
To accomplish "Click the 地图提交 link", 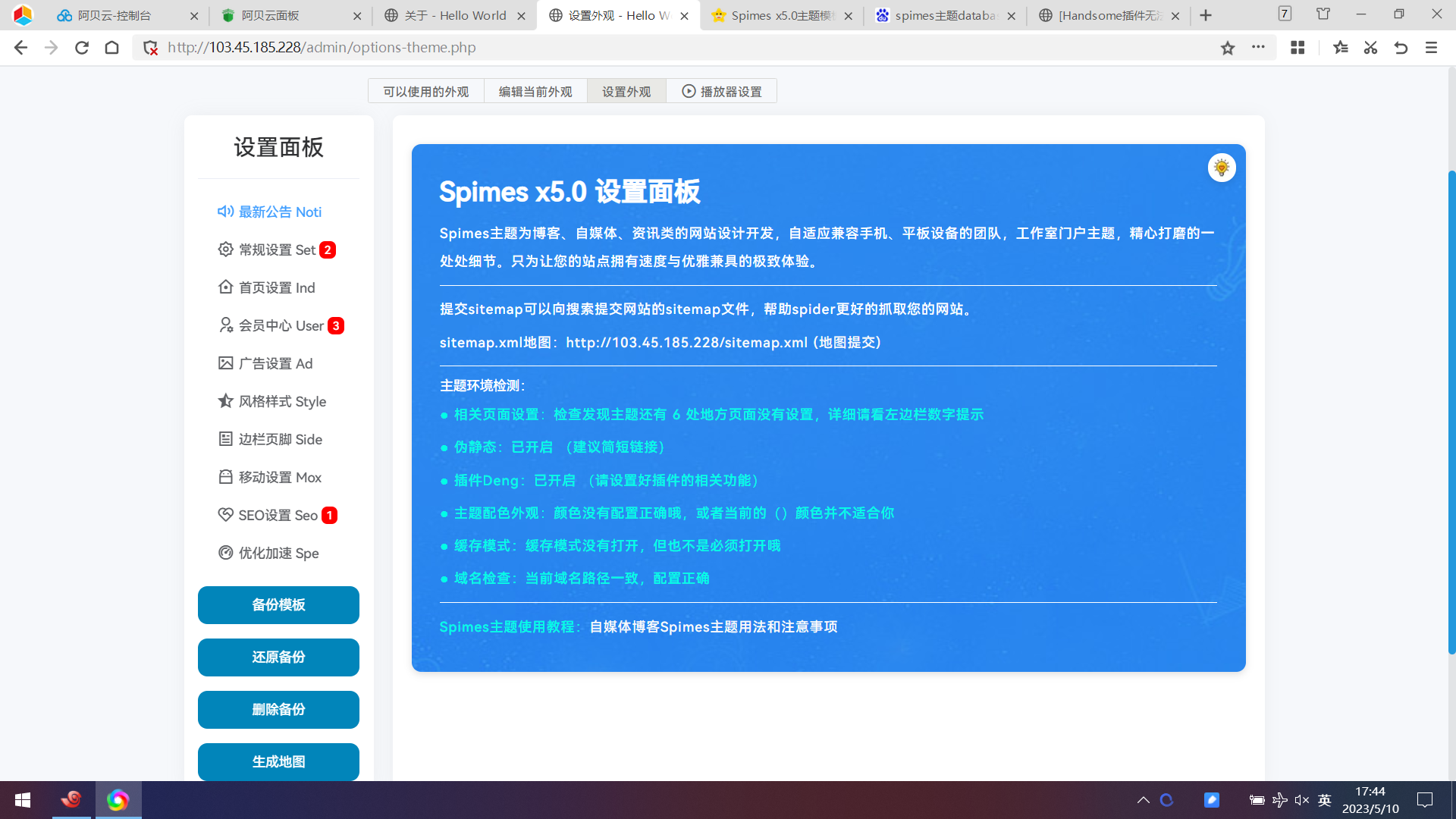I will click(x=847, y=343).
